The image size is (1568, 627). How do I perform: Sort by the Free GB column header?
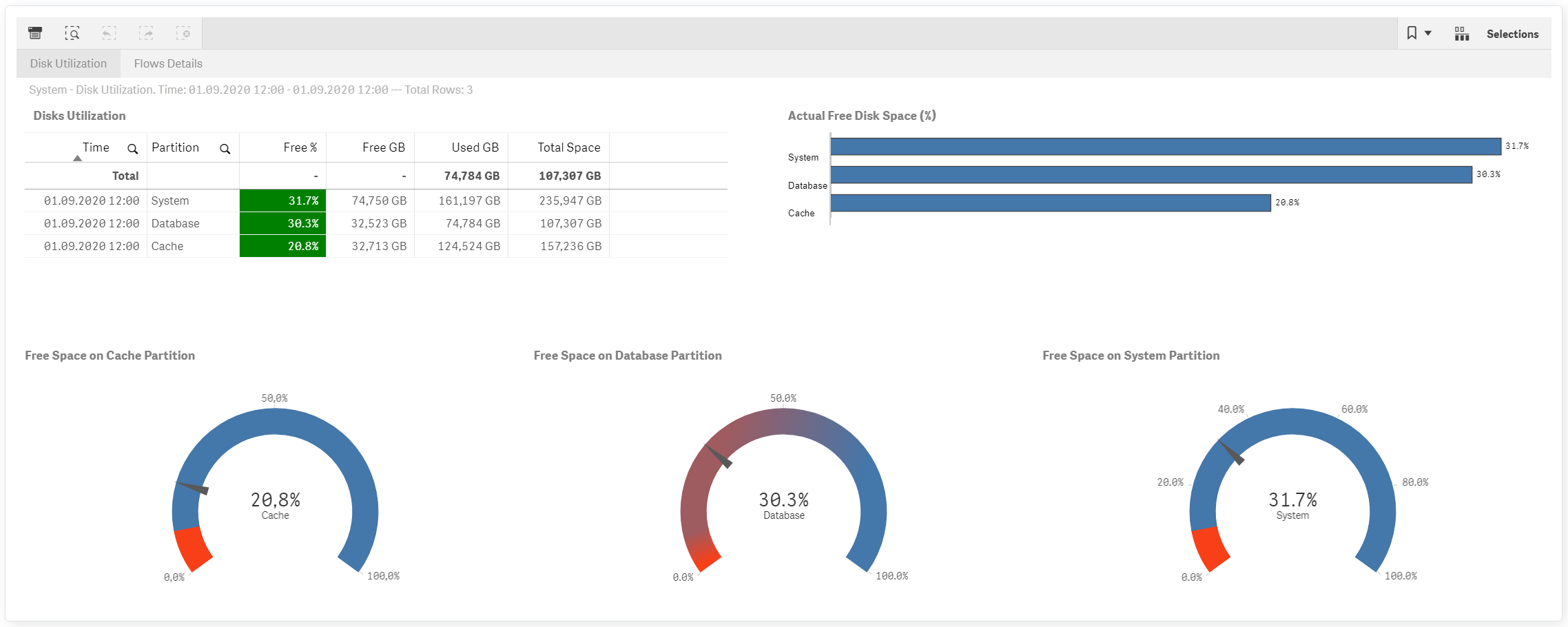tap(384, 147)
